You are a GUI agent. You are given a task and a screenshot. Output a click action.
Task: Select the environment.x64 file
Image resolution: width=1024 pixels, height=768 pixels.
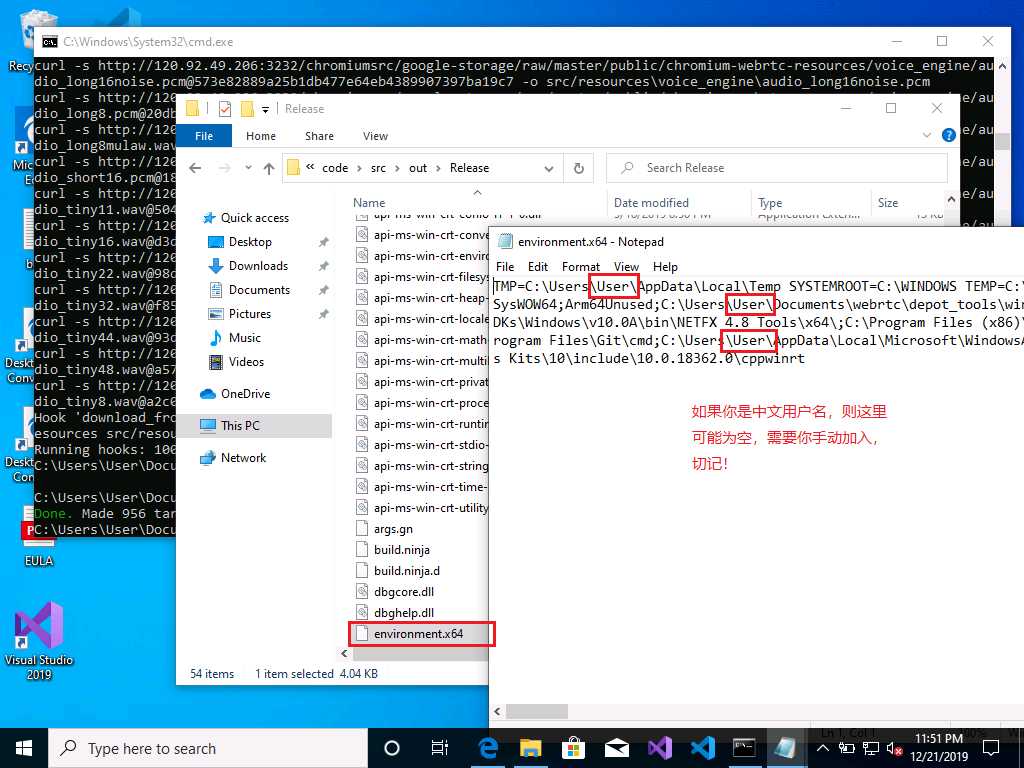[x=418, y=633]
